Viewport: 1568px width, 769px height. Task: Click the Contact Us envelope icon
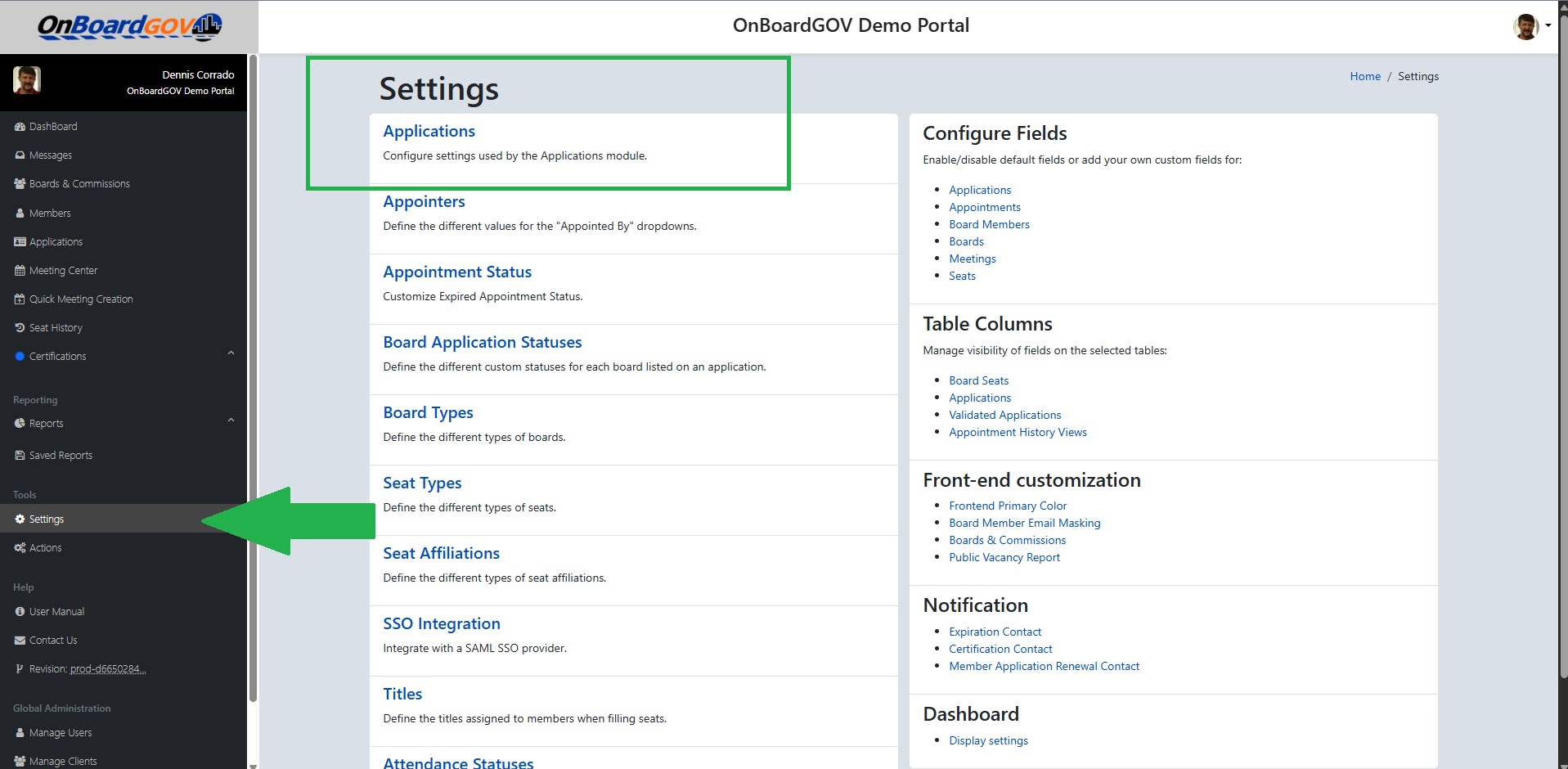pyautogui.click(x=20, y=641)
